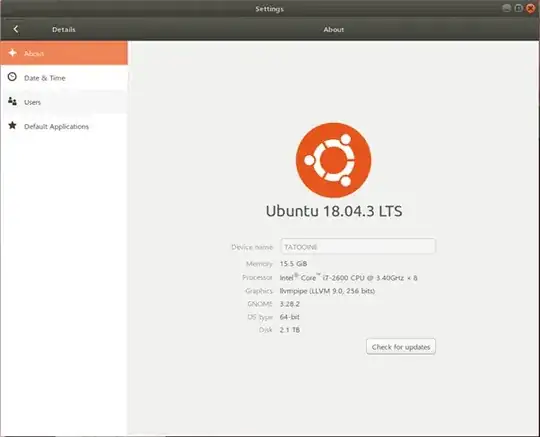The width and height of the screenshot is (540, 437).
Task: Go back using the header arrow
Action: click(x=16, y=29)
